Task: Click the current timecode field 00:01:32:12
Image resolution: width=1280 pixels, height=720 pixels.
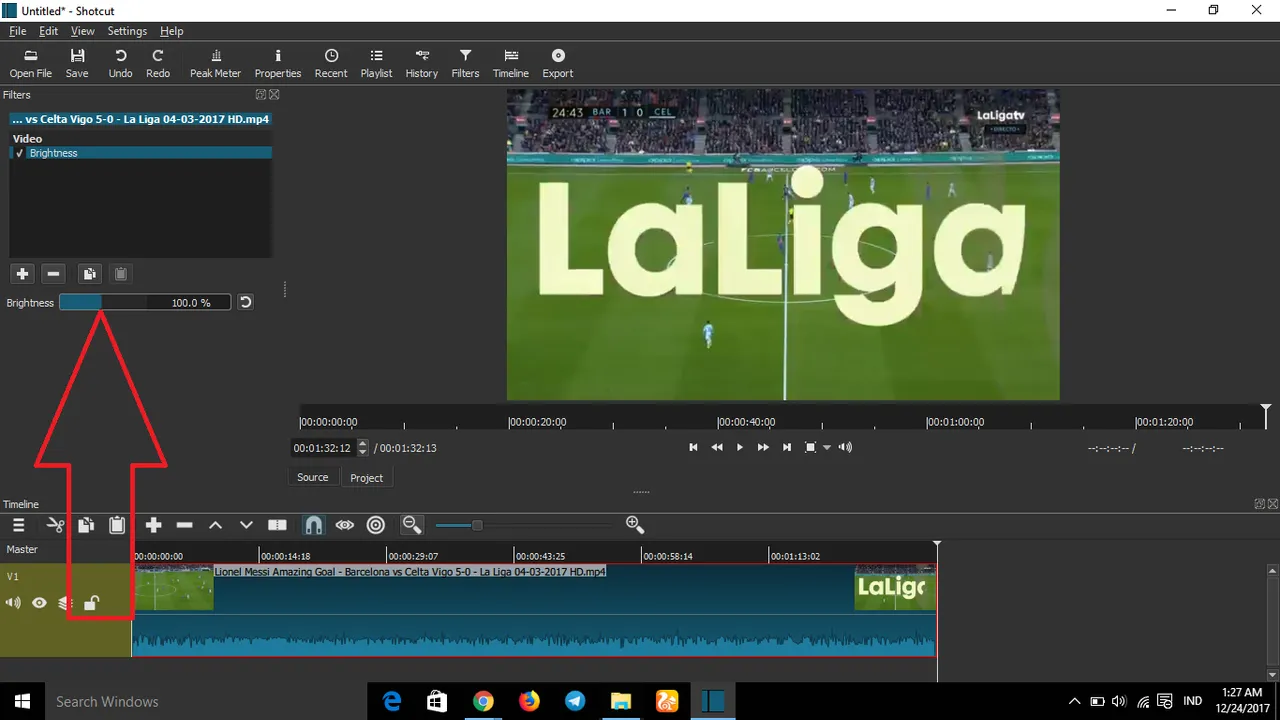Action: pyautogui.click(x=323, y=448)
